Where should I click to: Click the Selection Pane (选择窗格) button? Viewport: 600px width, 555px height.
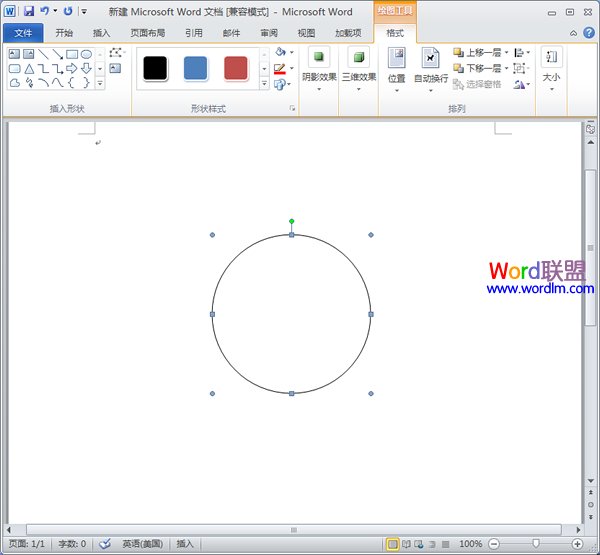pyautogui.click(x=477, y=84)
